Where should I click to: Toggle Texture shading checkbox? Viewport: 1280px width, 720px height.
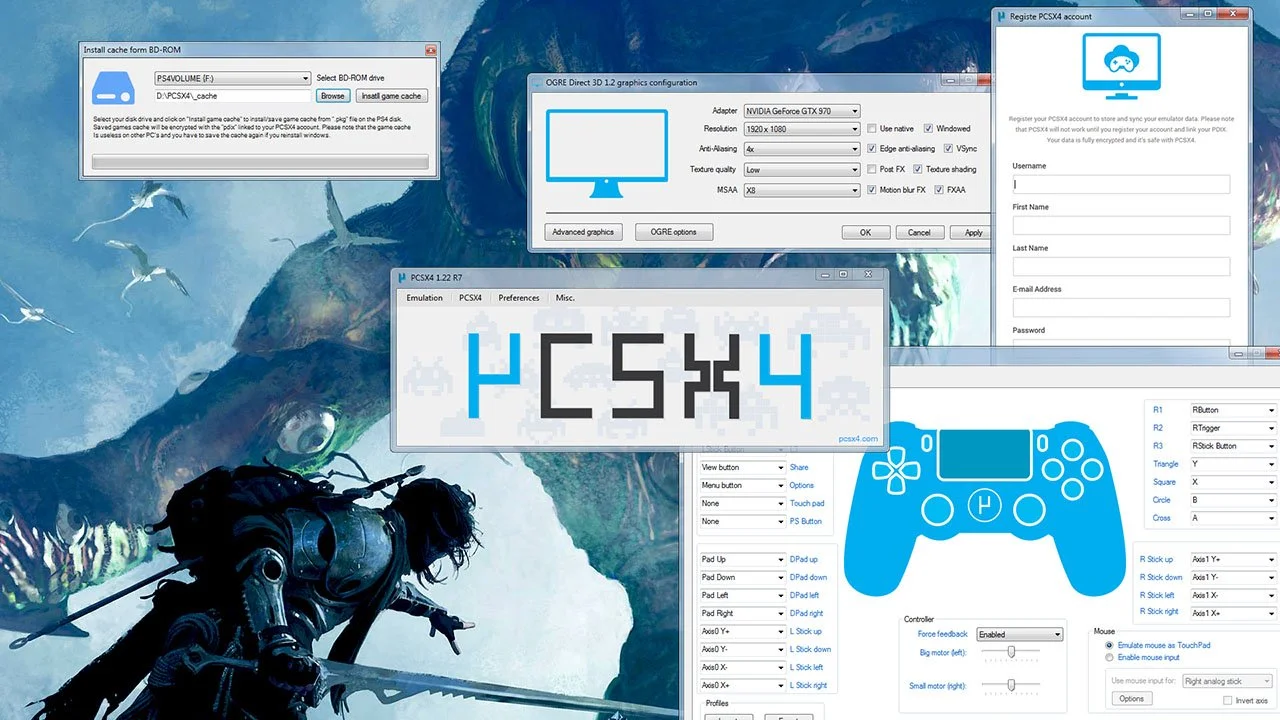918,169
